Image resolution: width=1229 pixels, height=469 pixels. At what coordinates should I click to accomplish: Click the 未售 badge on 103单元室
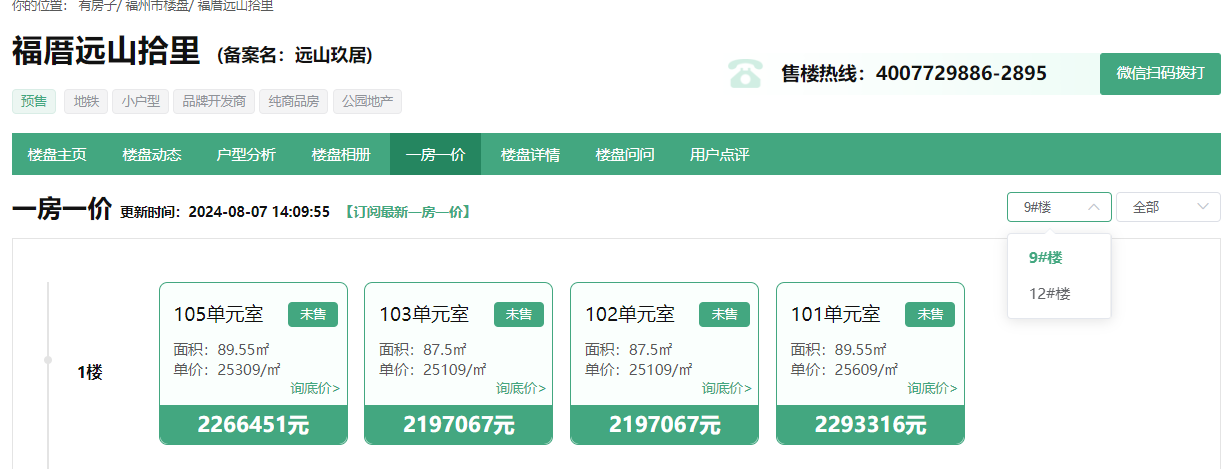[x=518, y=314]
